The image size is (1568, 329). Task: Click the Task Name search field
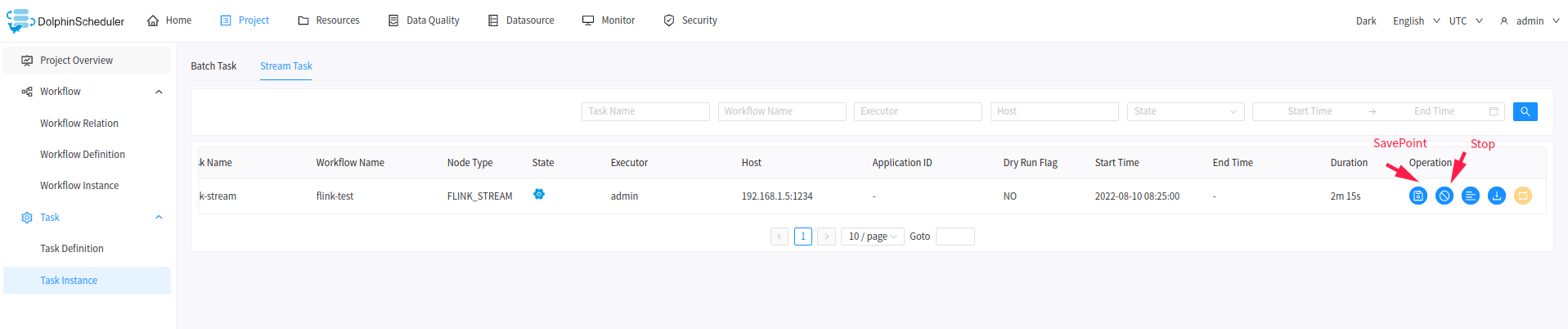point(645,111)
